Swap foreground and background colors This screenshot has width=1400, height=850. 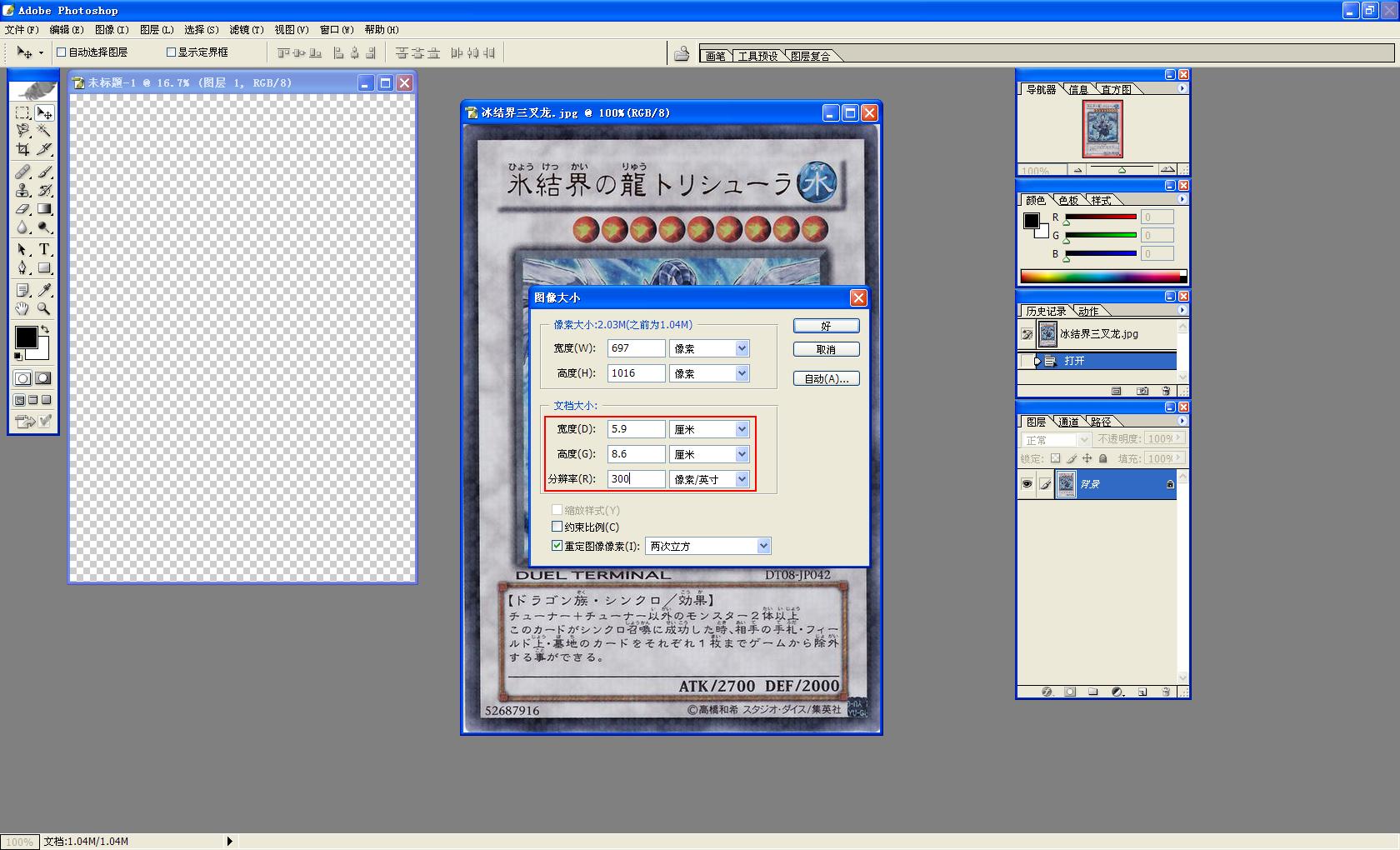(x=45, y=330)
